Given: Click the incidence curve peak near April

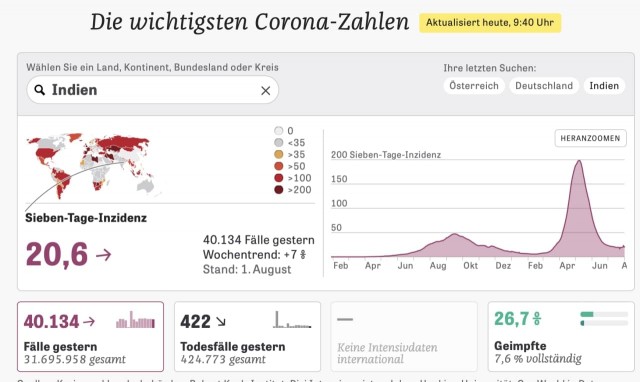Looking at the screenshot, I should tap(579, 162).
